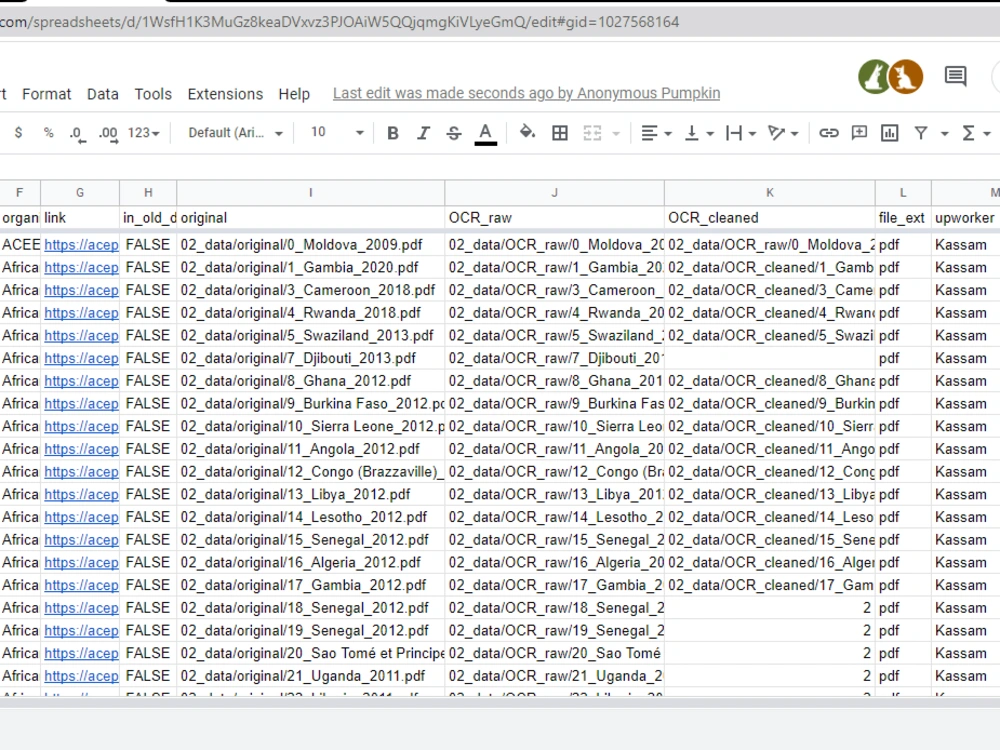Open the Help menu
This screenshot has width=1000, height=750.
[x=294, y=94]
